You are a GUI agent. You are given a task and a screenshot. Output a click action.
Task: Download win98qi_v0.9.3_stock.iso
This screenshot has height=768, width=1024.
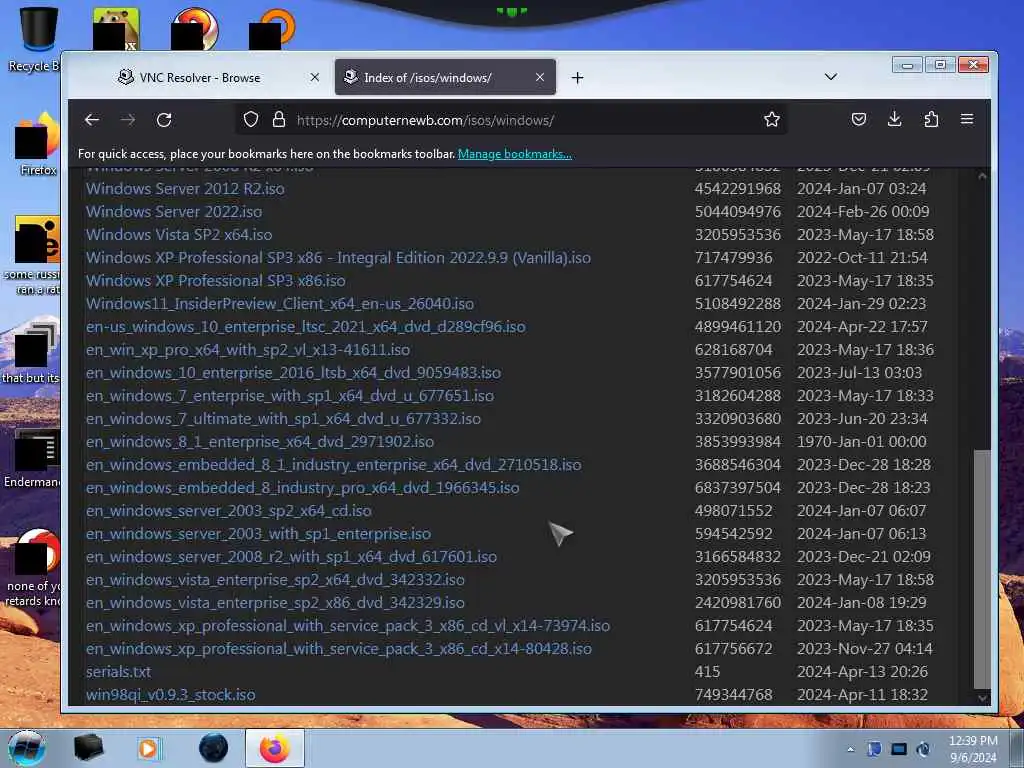pos(170,695)
